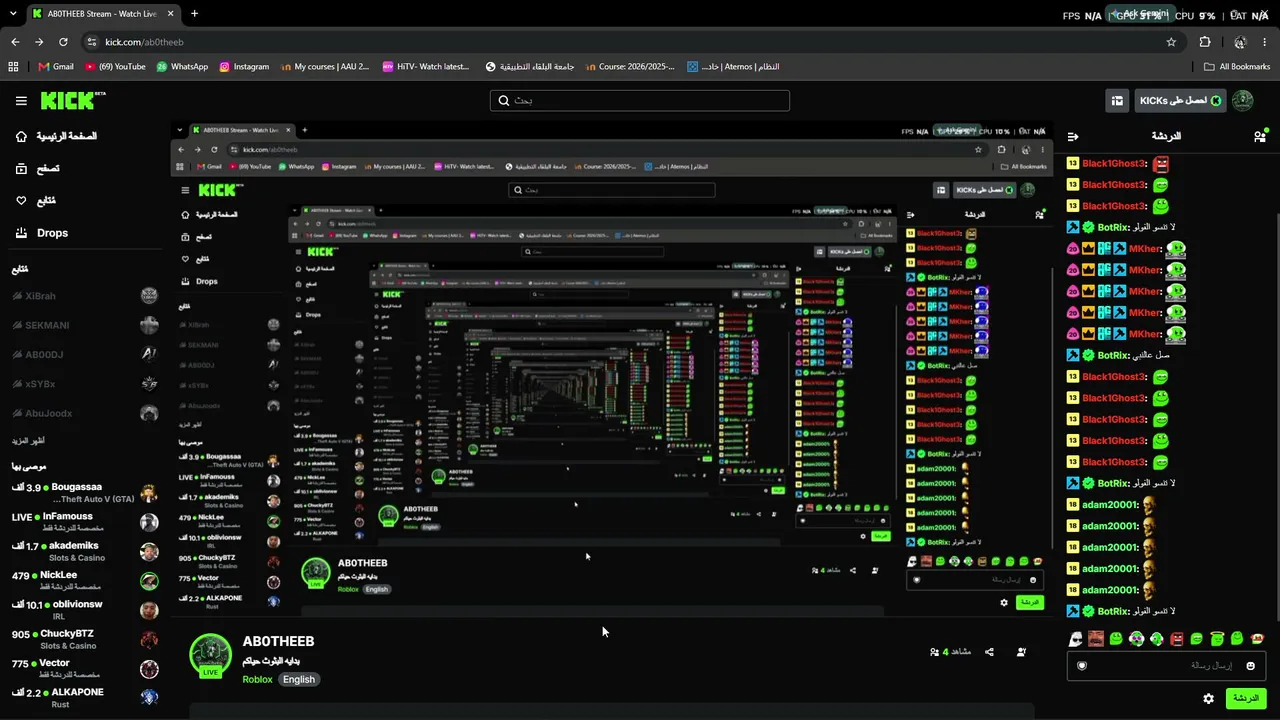
Task: Open recommended channel Bougassaa in the sidebar
Action: tap(85, 493)
